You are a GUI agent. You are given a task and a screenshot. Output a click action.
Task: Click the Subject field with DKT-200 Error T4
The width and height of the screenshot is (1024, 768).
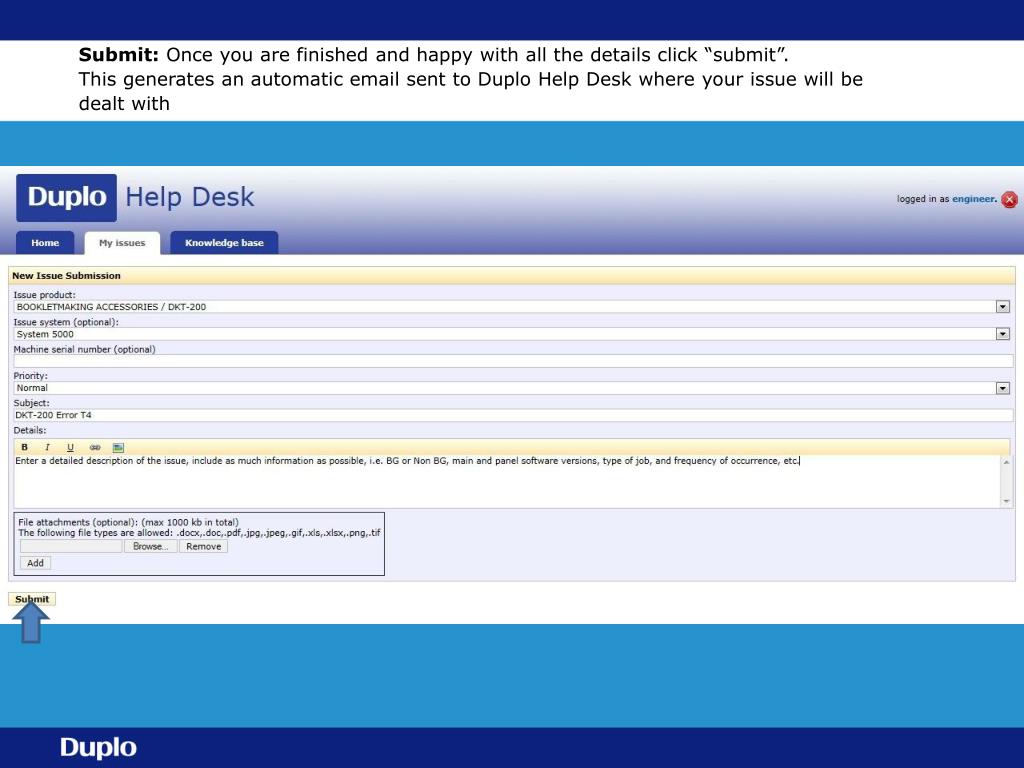pos(513,415)
